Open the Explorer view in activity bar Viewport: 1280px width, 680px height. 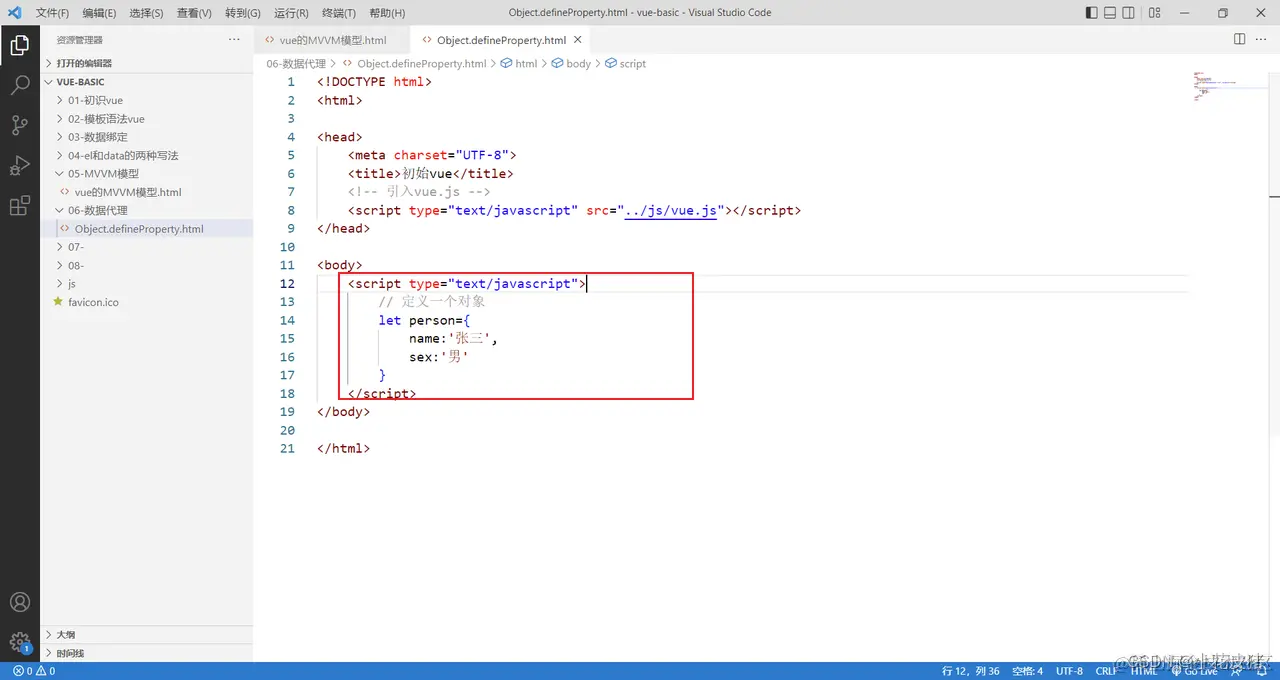click(19, 45)
